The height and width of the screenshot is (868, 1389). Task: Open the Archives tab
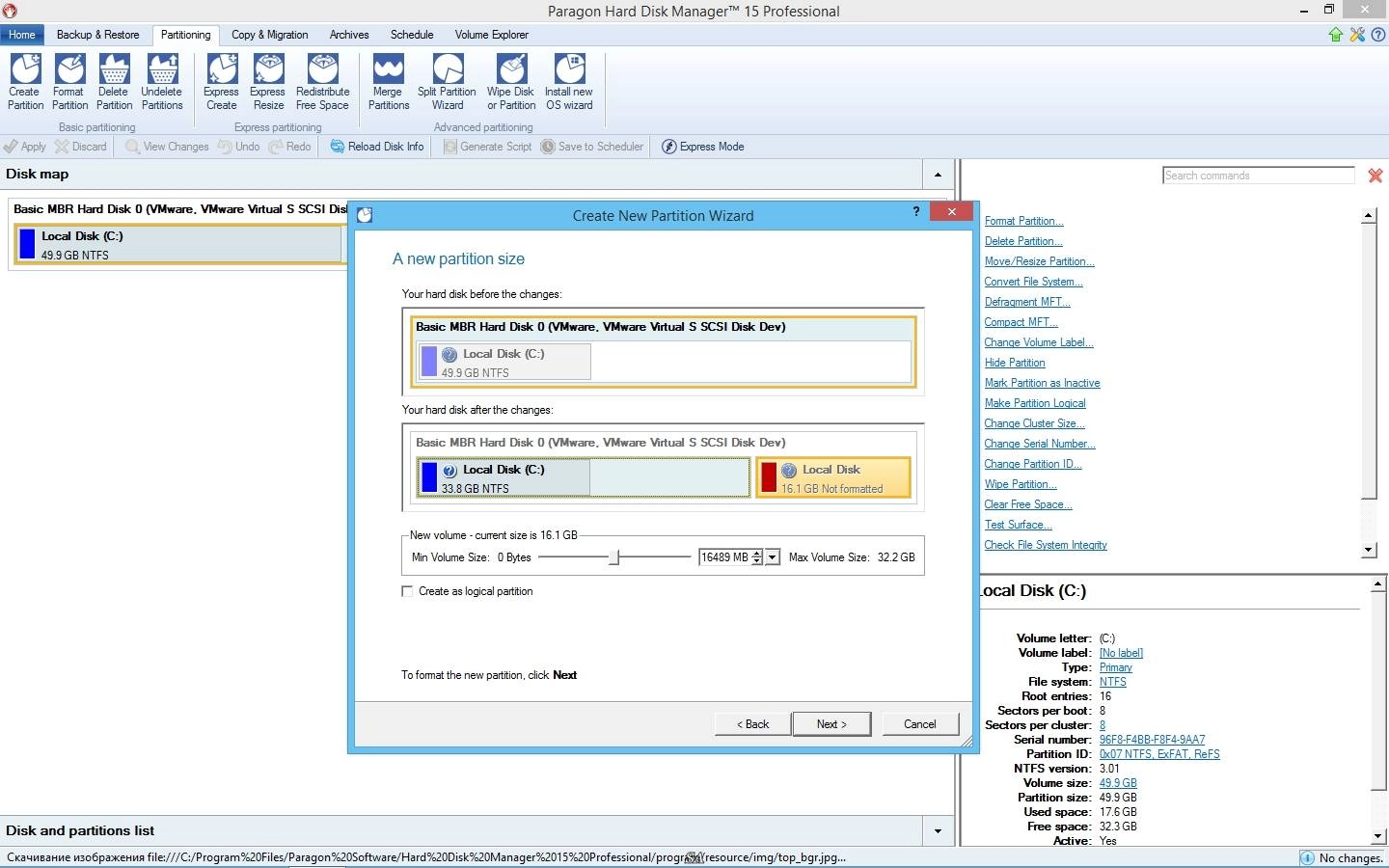pyautogui.click(x=349, y=35)
